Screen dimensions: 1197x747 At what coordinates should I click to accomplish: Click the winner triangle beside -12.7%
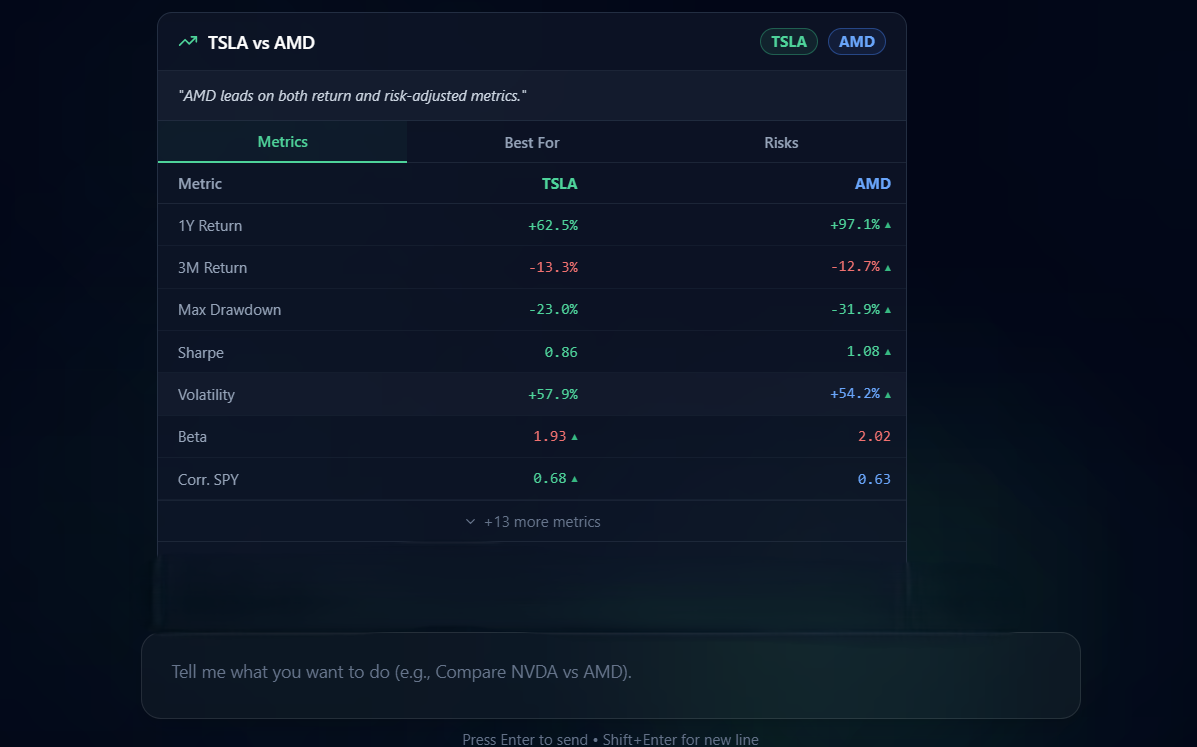[x=888, y=268]
